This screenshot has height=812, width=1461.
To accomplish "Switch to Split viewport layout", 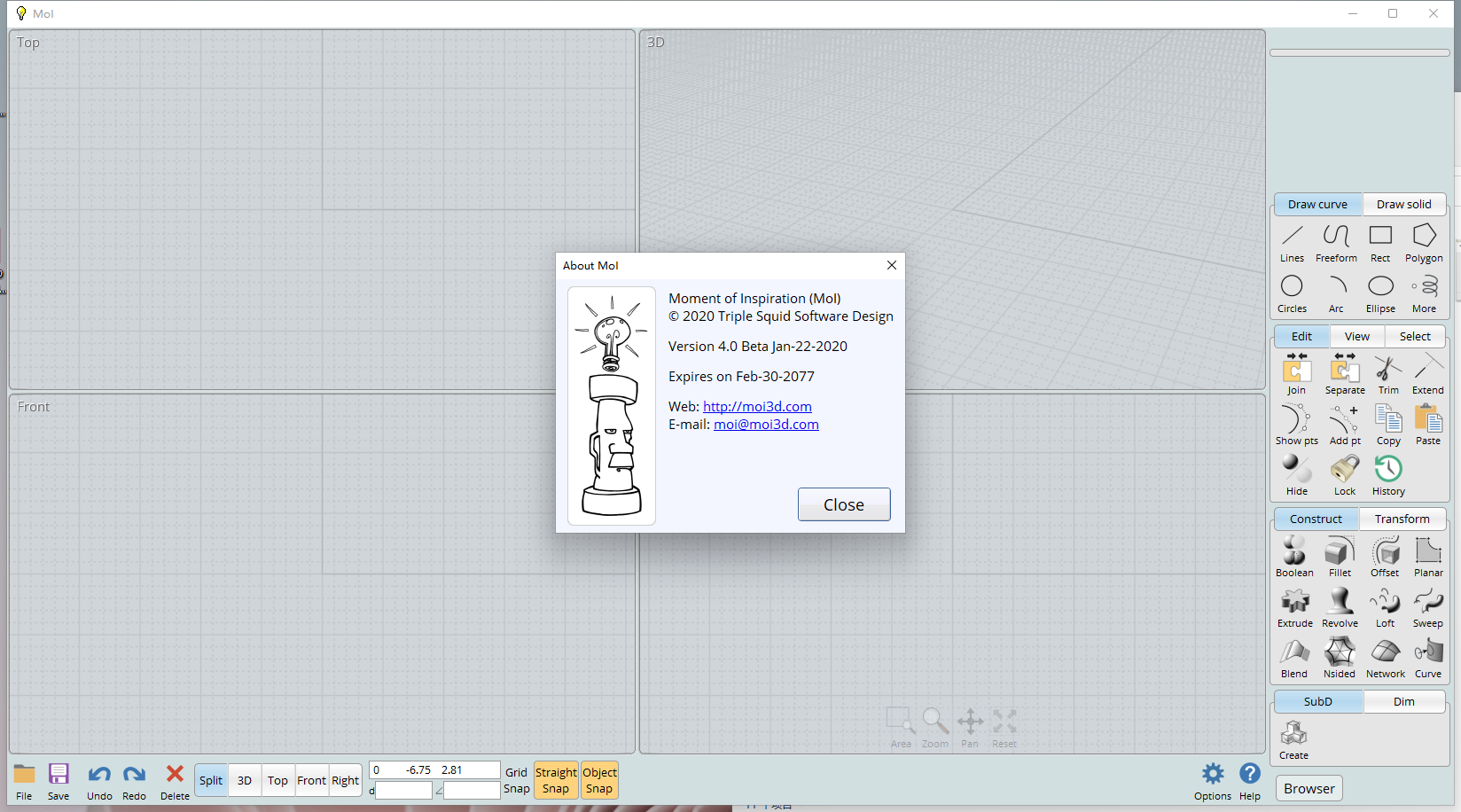I will coord(211,780).
